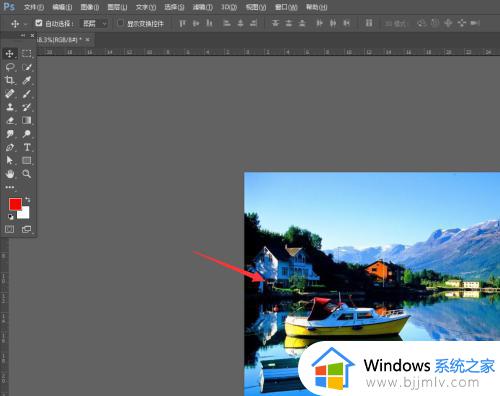Expand the edit toolbar three-dots menu
Screen dimensions: 500x396
[10, 187]
